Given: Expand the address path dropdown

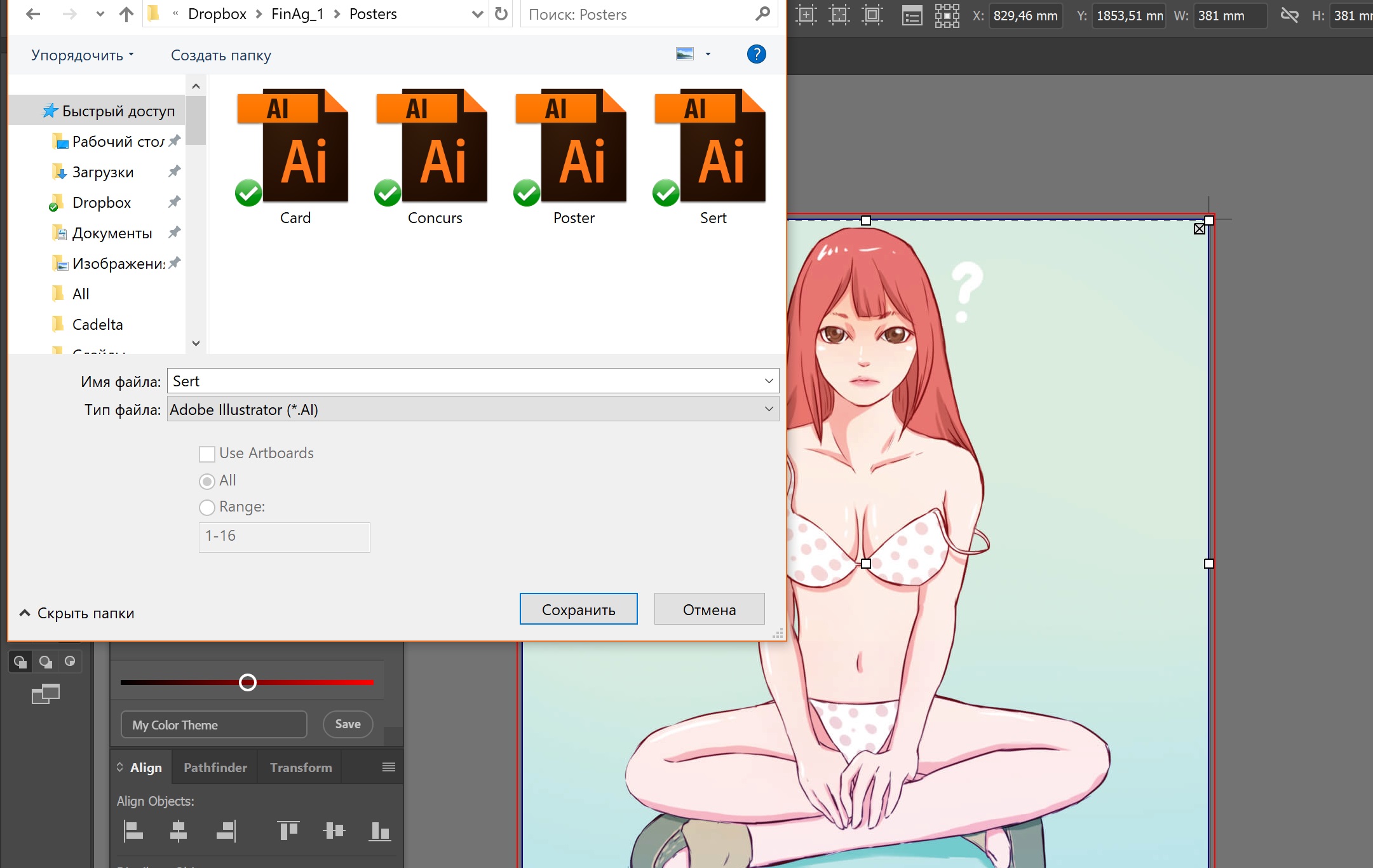Looking at the screenshot, I should (x=478, y=14).
